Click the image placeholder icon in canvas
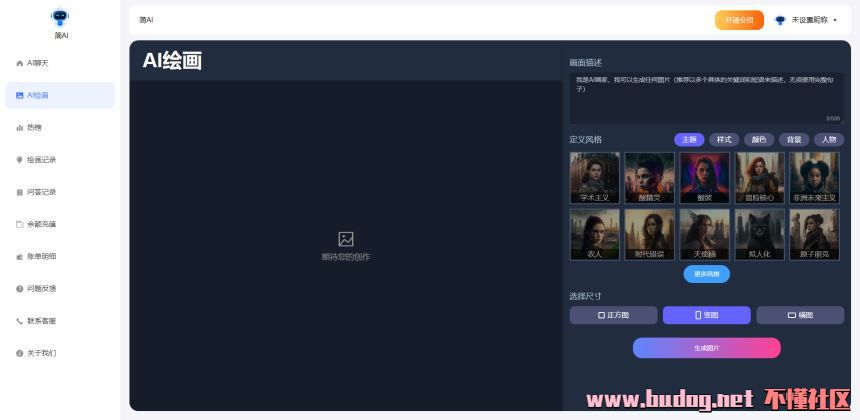The height and width of the screenshot is (420, 860). [x=346, y=239]
